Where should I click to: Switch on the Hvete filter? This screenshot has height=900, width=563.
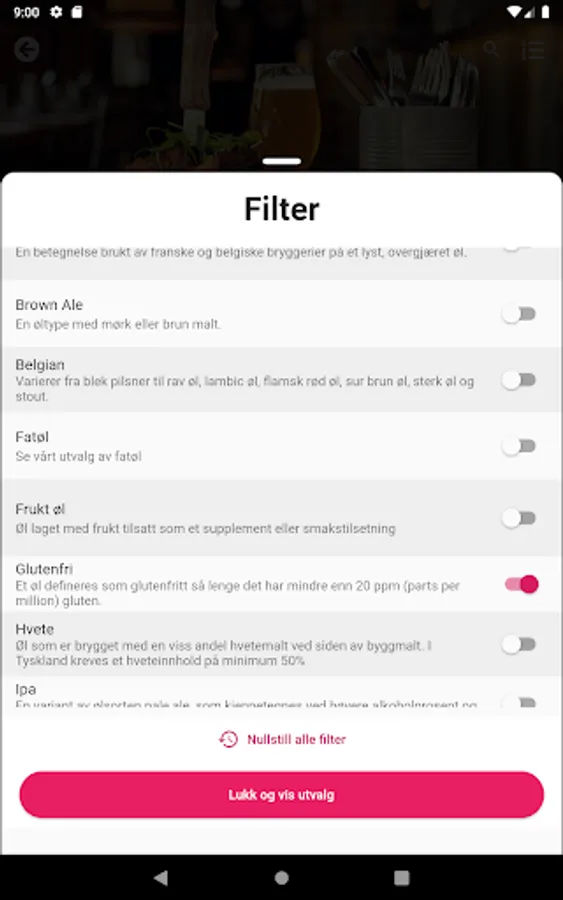519,645
